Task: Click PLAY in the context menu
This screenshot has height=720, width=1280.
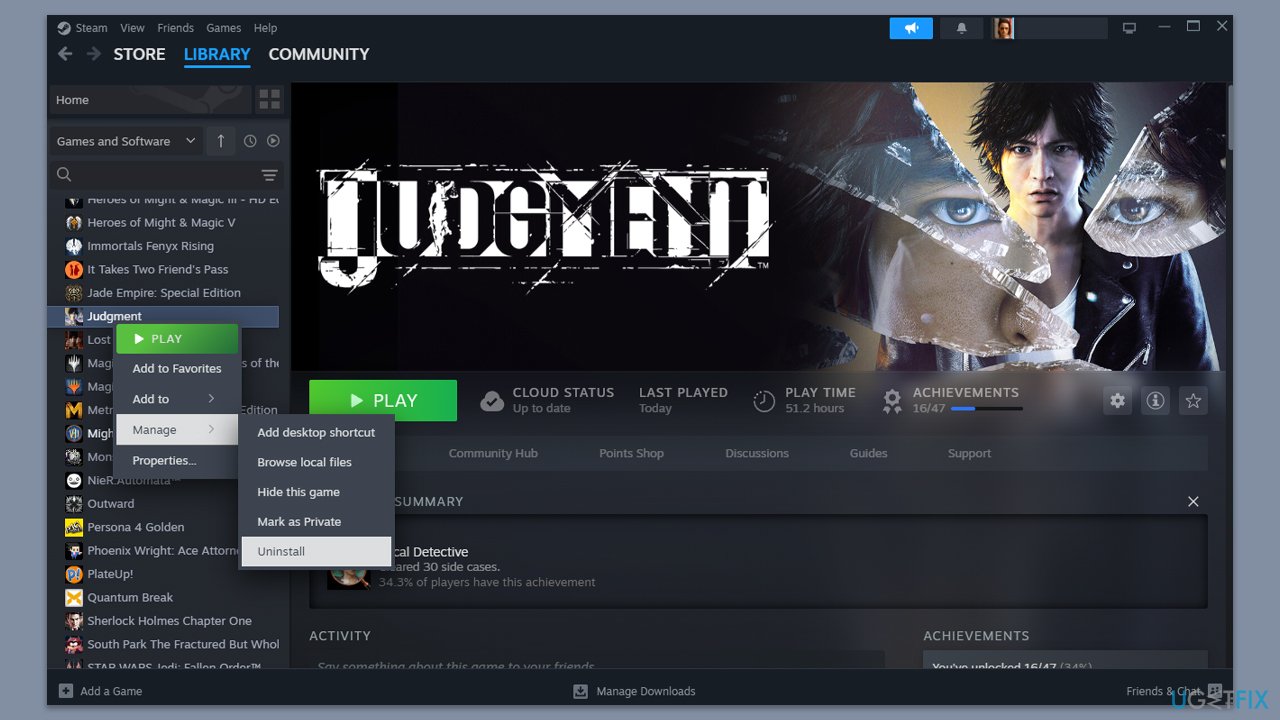Action: (x=177, y=339)
